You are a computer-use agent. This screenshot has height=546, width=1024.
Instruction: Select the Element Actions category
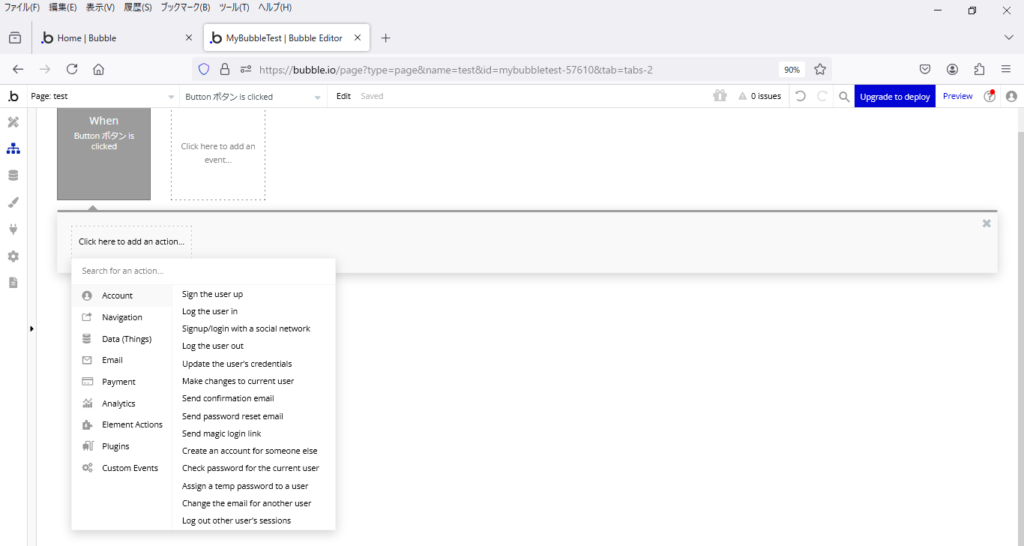121,425
